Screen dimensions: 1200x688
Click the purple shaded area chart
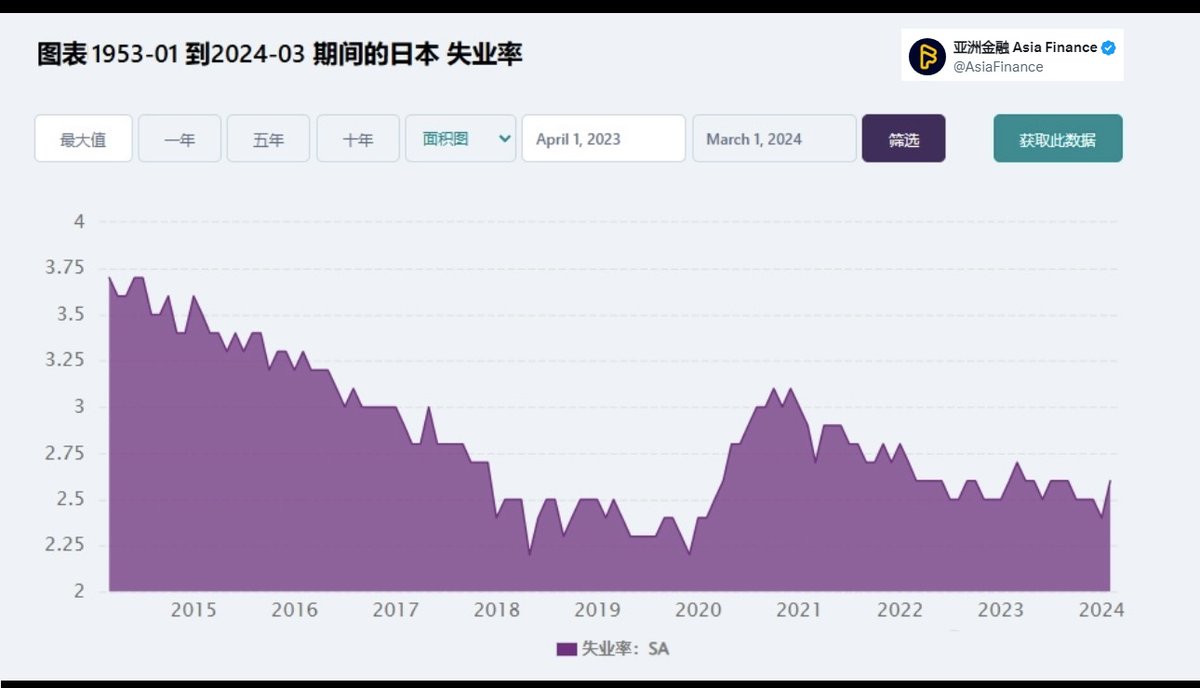(x=600, y=550)
